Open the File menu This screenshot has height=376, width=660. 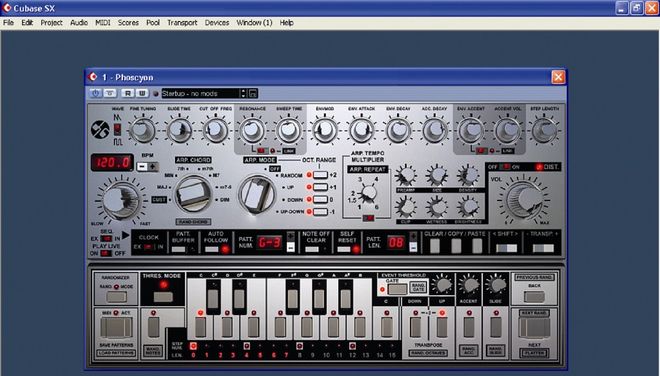(8, 23)
